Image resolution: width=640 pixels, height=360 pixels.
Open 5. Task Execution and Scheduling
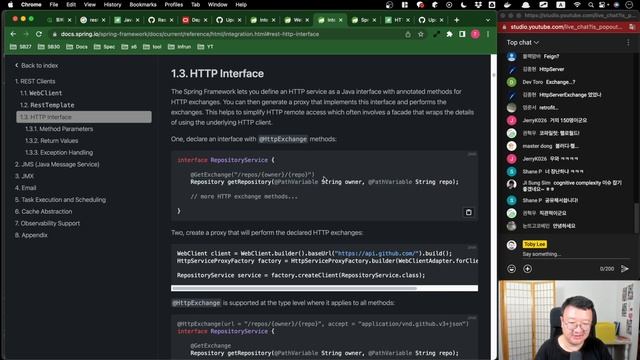click(x=60, y=200)
